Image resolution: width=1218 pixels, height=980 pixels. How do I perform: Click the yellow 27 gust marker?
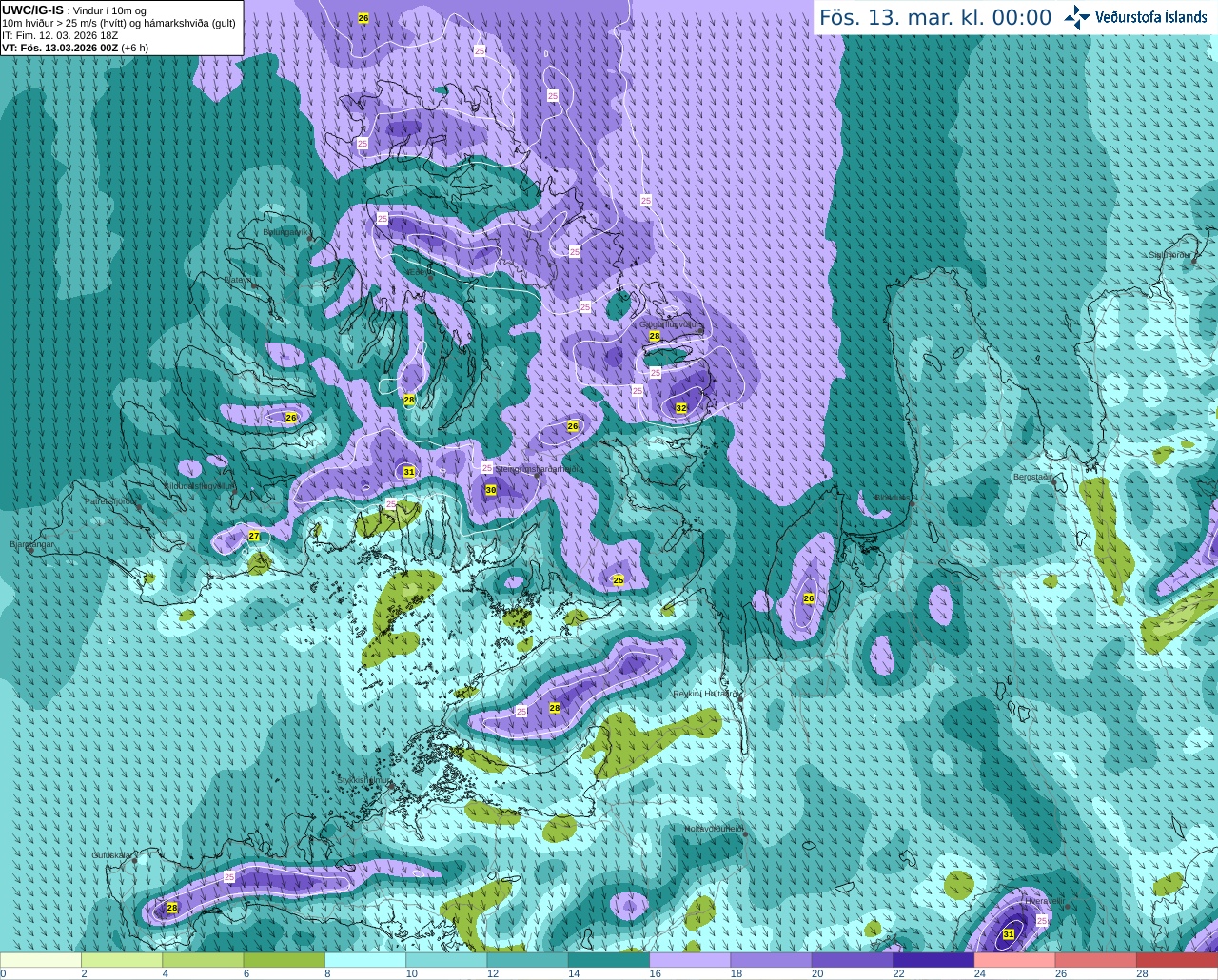[x=254, y=536]
